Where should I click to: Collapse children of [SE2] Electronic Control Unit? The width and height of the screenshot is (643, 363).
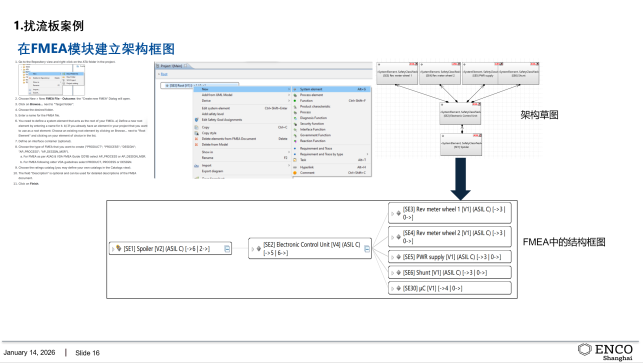point(367,249)
